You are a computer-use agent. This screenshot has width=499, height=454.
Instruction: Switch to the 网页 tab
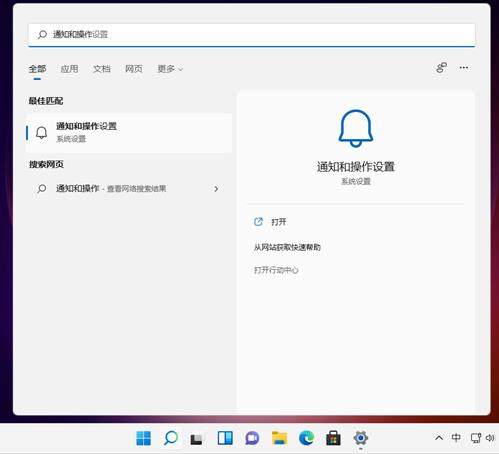[x=134, y=69]
